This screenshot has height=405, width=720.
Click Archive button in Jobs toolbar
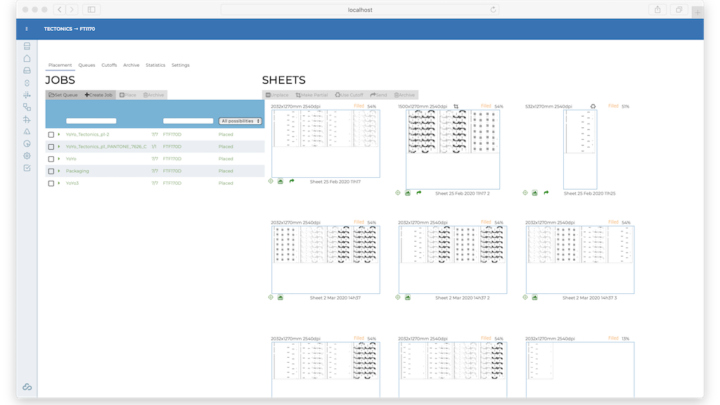[154, 95]
